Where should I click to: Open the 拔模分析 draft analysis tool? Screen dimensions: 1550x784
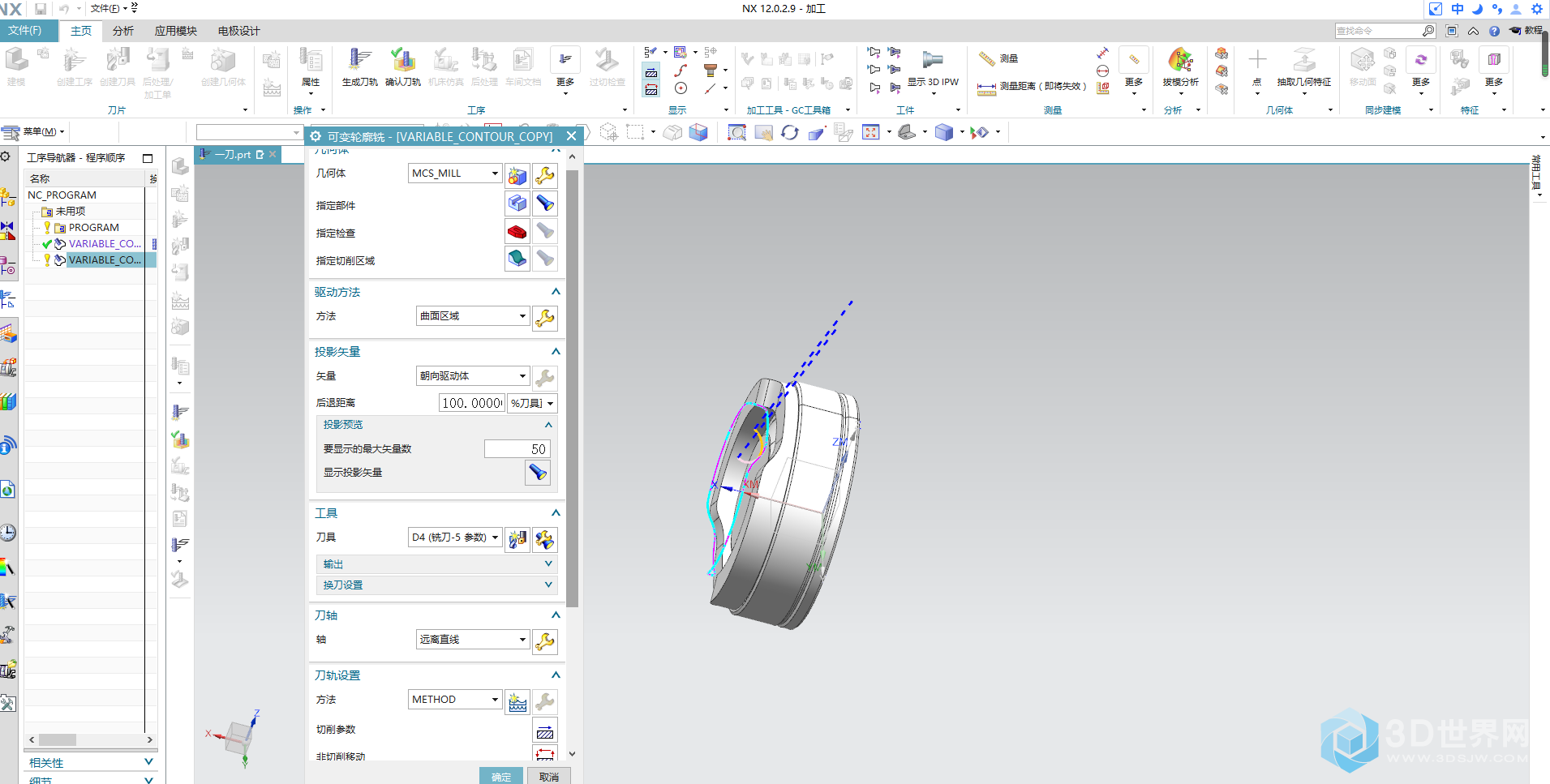tap(1180, 60)
